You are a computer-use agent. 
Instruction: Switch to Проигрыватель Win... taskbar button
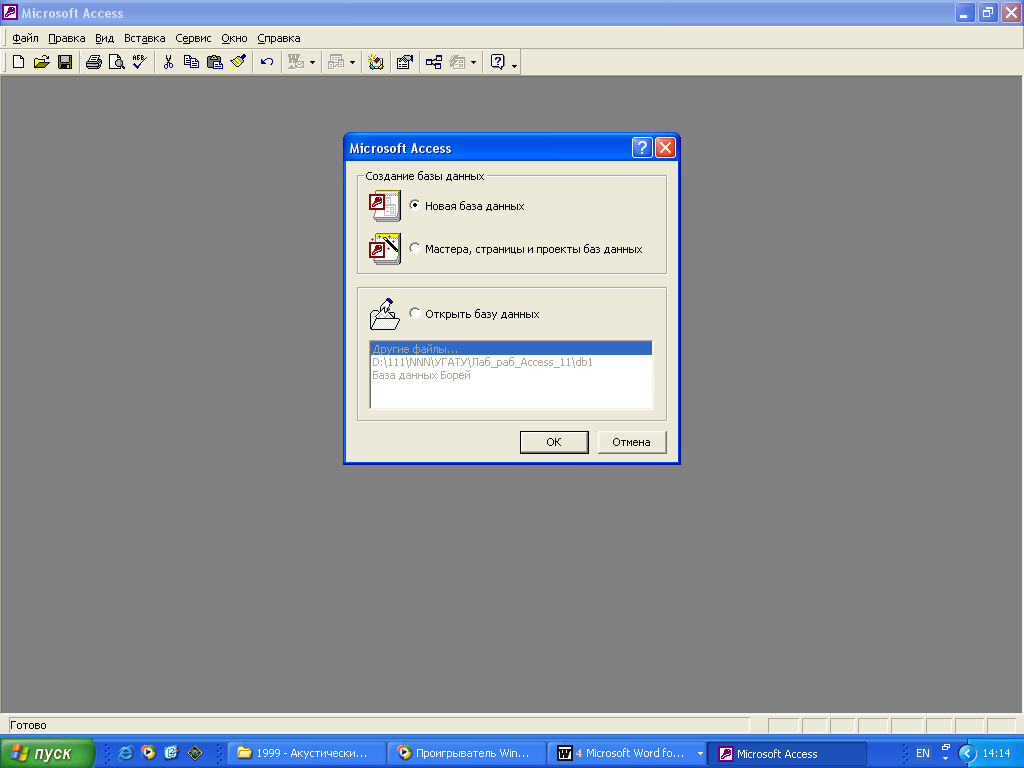[x=466, y=753]
